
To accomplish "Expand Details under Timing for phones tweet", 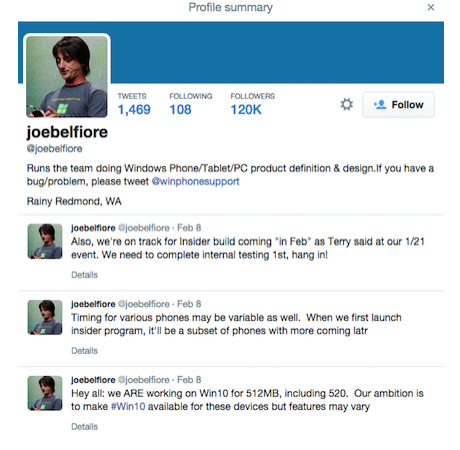I will pos(84,351).
